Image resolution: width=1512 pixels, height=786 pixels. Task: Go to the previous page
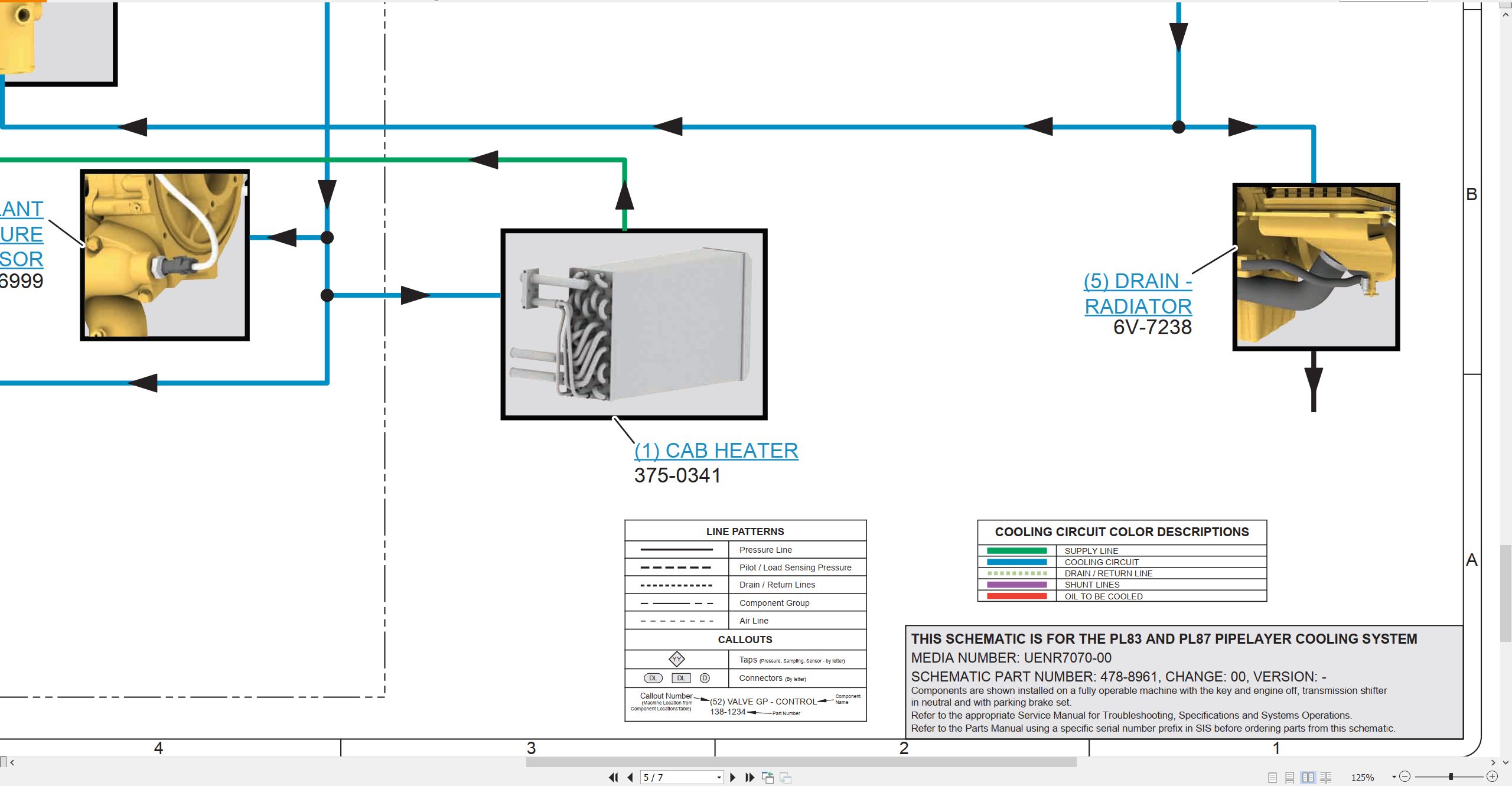point(630,777)
